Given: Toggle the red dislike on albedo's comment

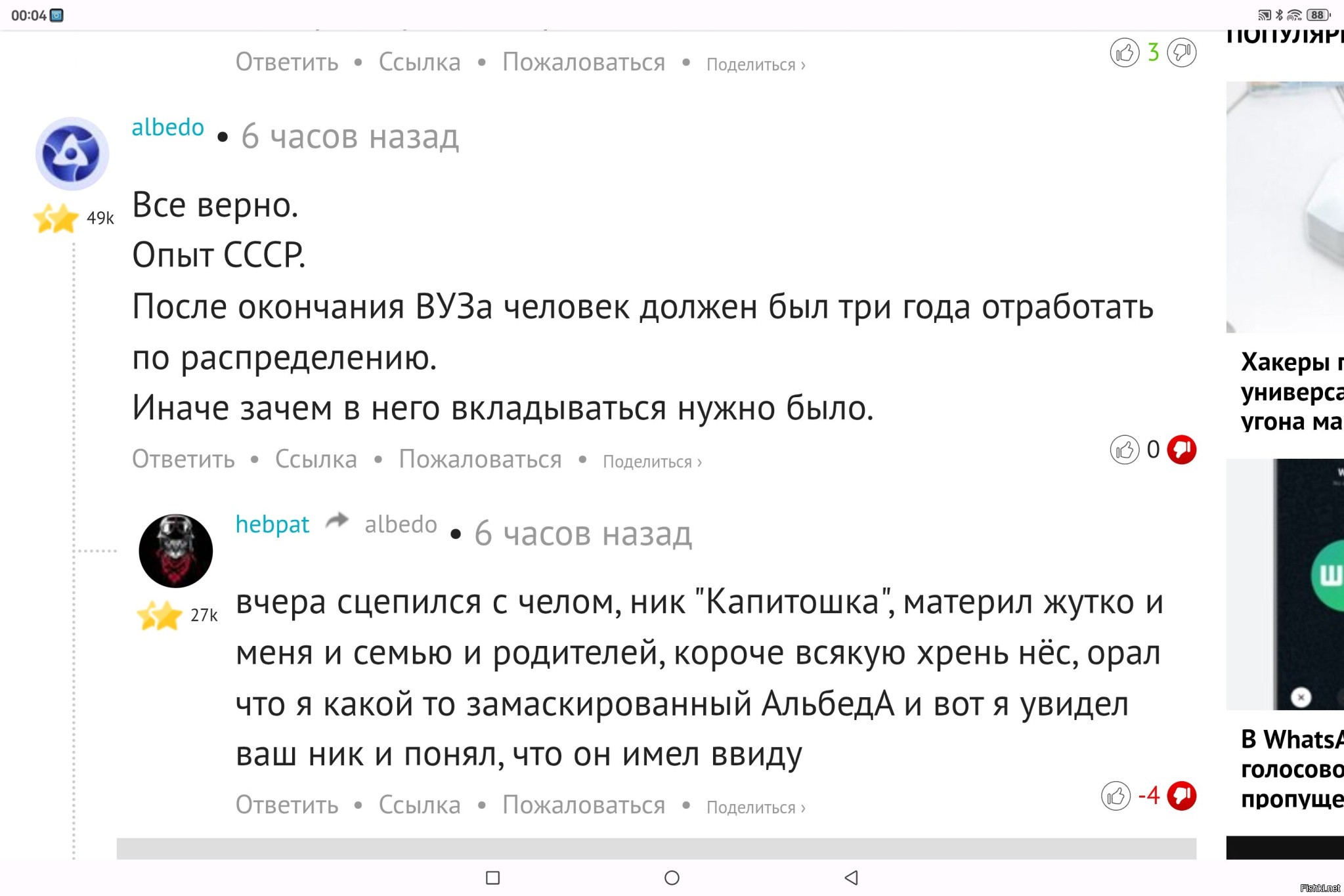Looking at the screenshot, I should 1182,450.
